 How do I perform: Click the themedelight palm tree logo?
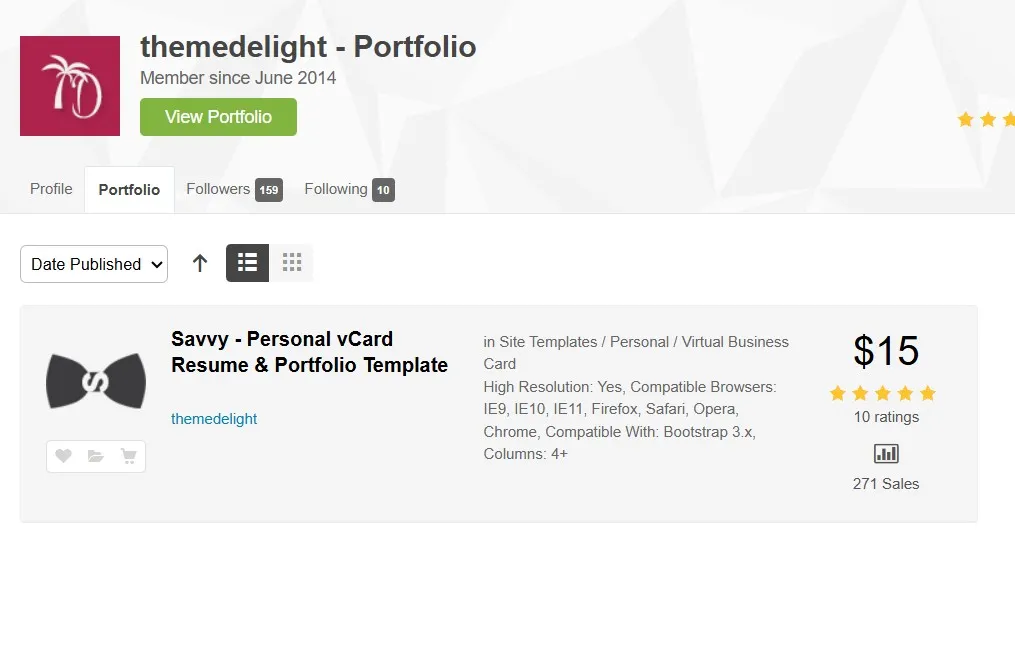(x=70, y=86)
